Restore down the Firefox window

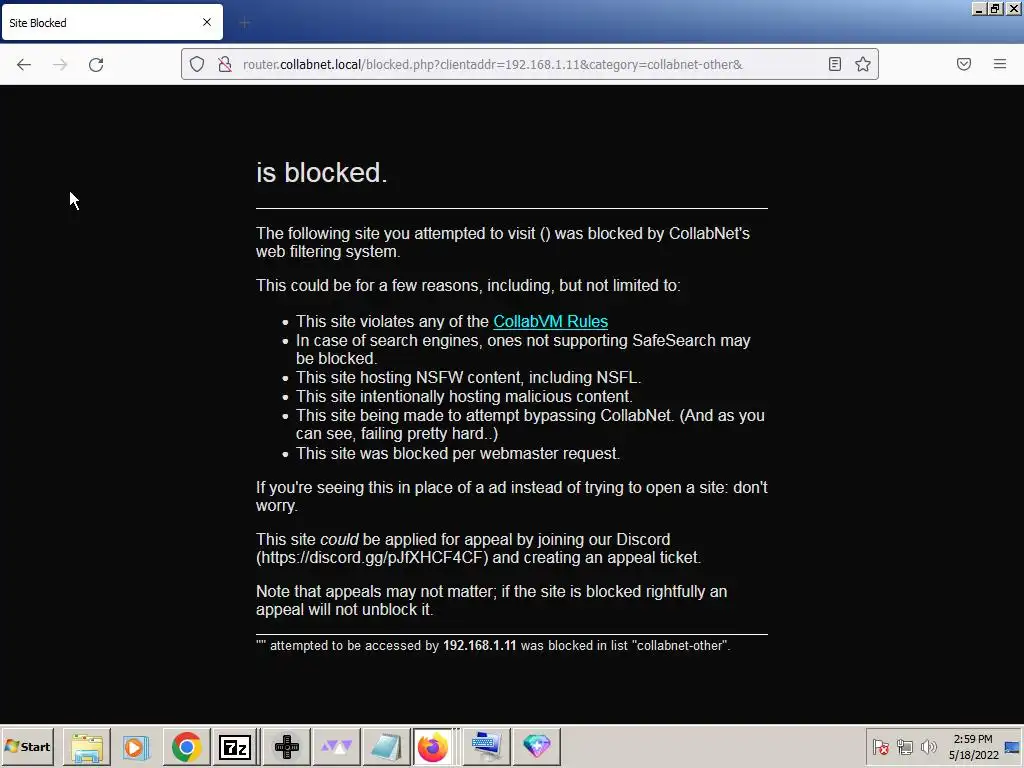tap(995, 8)
